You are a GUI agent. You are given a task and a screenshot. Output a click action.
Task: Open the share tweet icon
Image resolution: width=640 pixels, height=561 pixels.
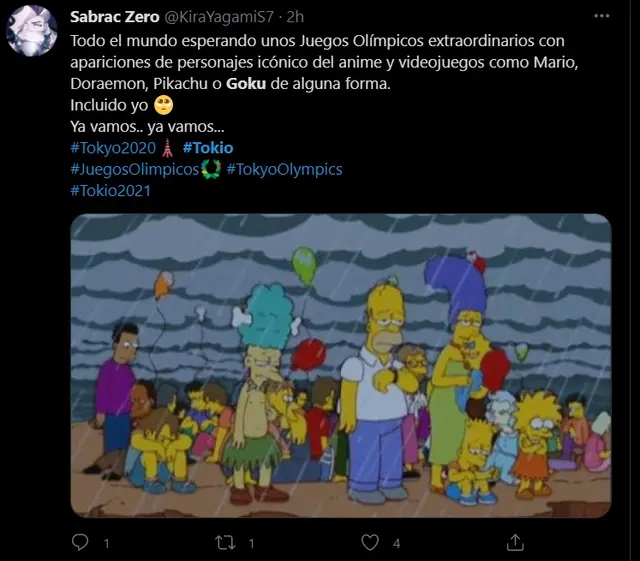[x=515, y=543]
